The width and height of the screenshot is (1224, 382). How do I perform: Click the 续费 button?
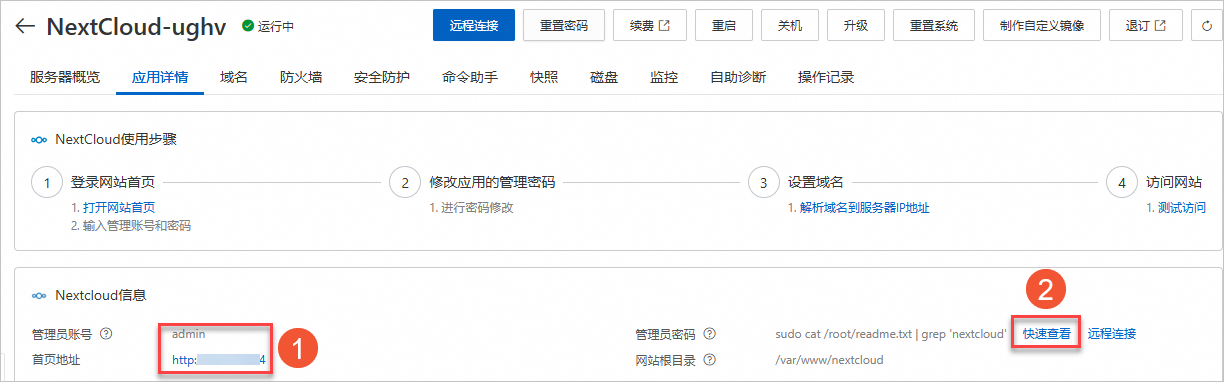coord(650,25)
